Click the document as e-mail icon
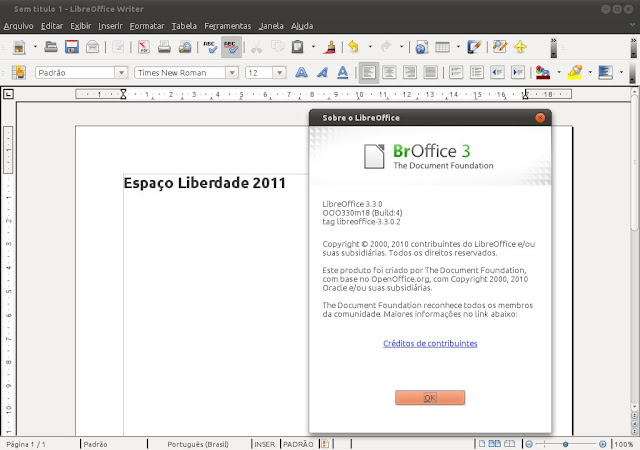The width and height of the screenshot is (640, 450). [93, 47]
